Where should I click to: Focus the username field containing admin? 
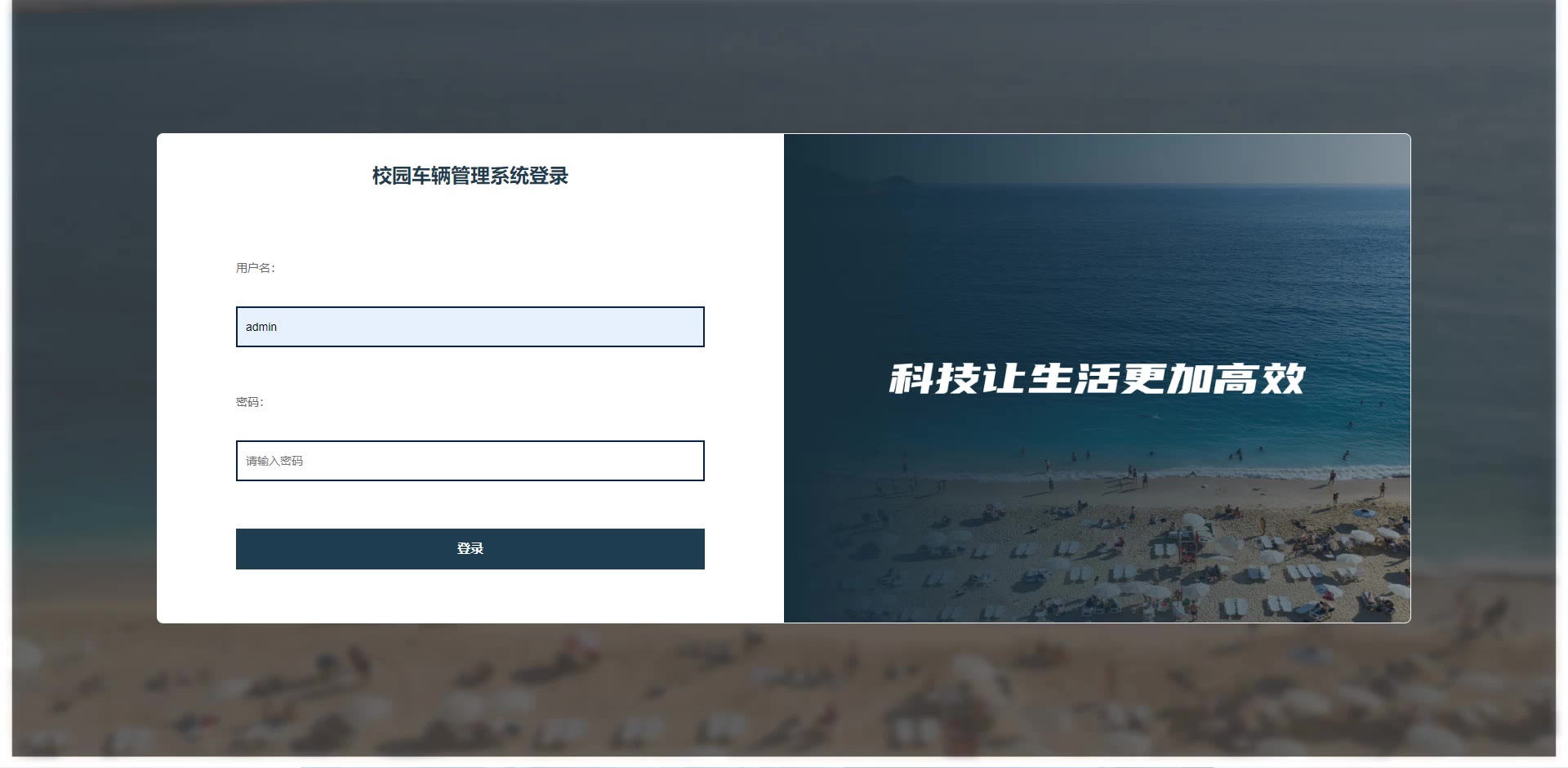tap(470, 327)
